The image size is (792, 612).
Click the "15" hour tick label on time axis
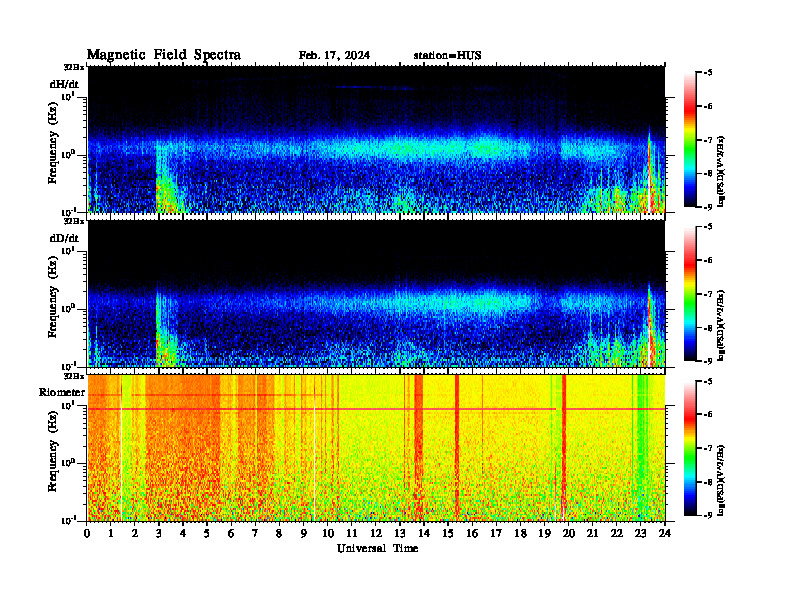tap(448, 533)
